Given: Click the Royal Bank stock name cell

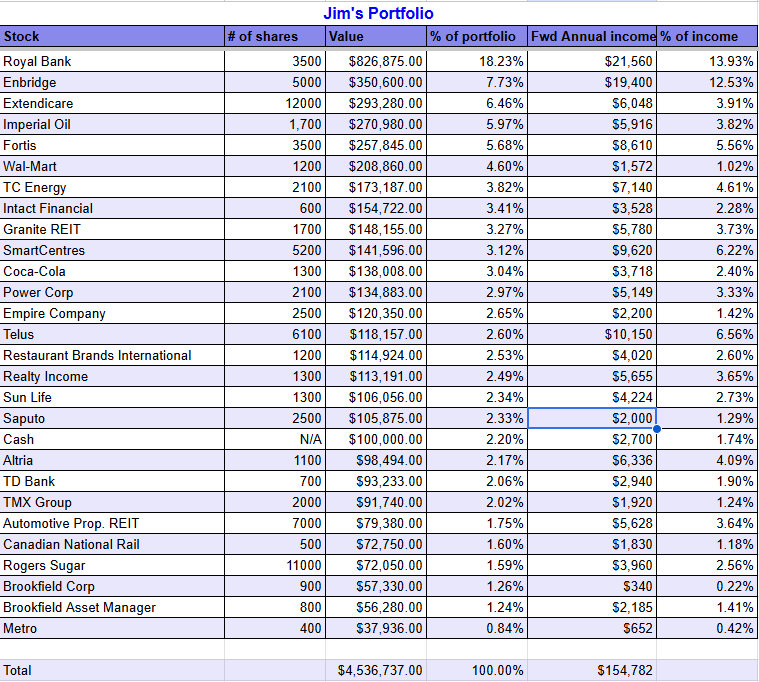Looking at the screenshot, I should (x=112, y=61).
